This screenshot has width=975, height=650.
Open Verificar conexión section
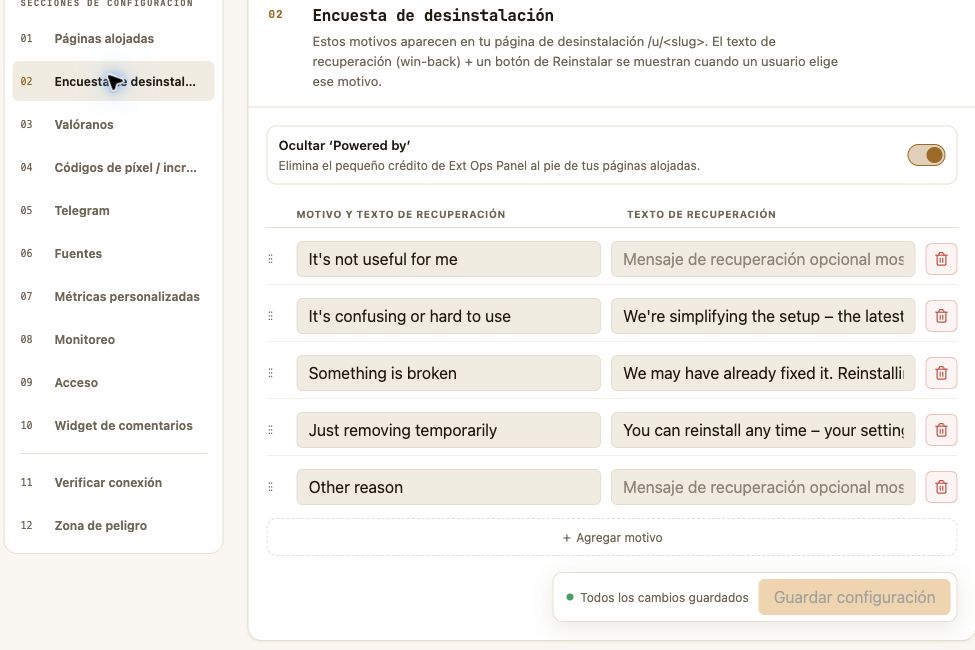coord(113,482)
